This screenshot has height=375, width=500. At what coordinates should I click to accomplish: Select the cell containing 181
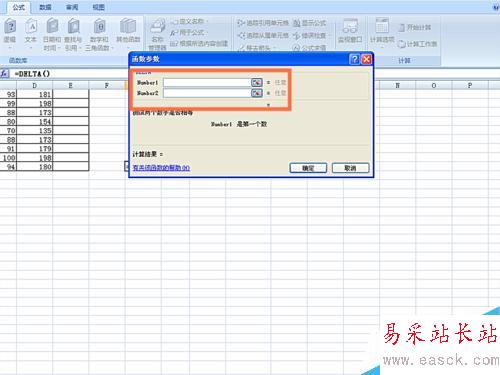tap(35, 94)
